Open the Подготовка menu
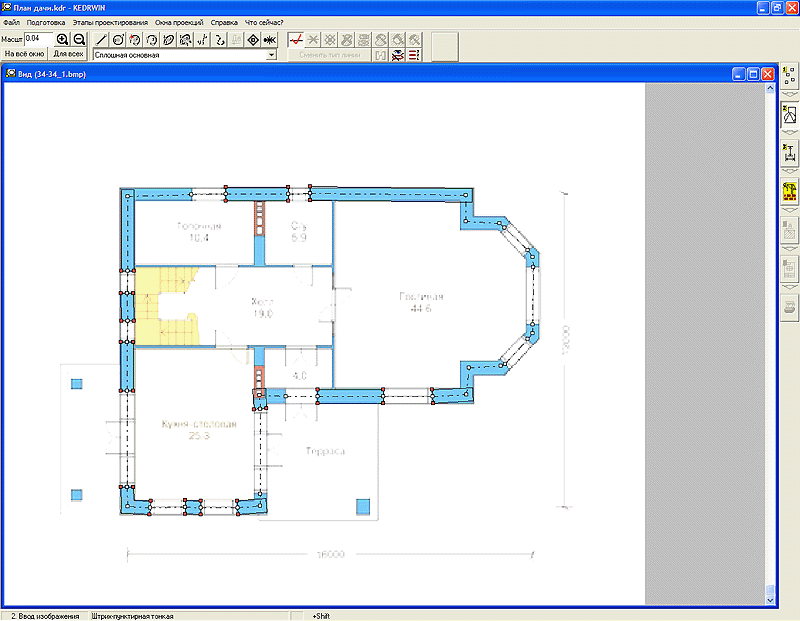800x621 pixels. pyautogui.click(x=46, y=22)
